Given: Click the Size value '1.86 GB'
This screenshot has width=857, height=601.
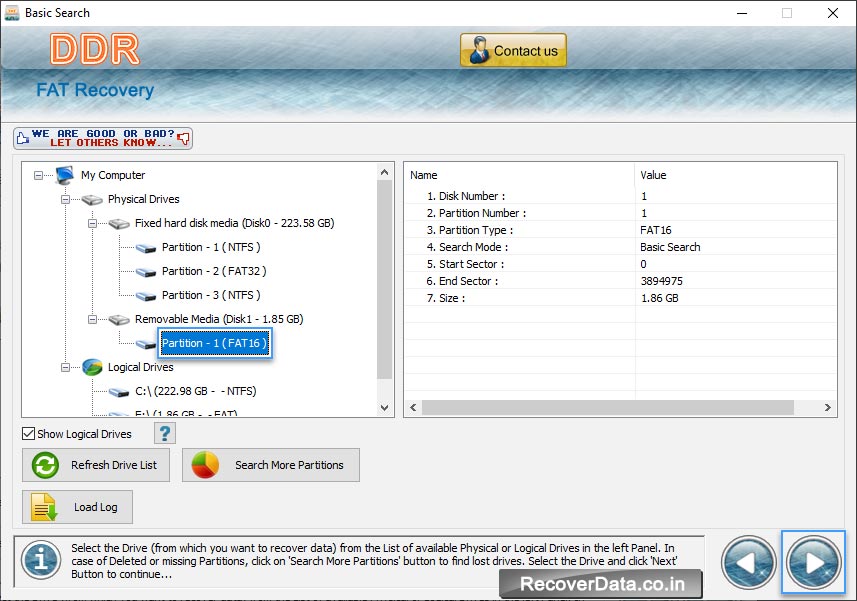Looking at the screenshot, I should [659, 298].
